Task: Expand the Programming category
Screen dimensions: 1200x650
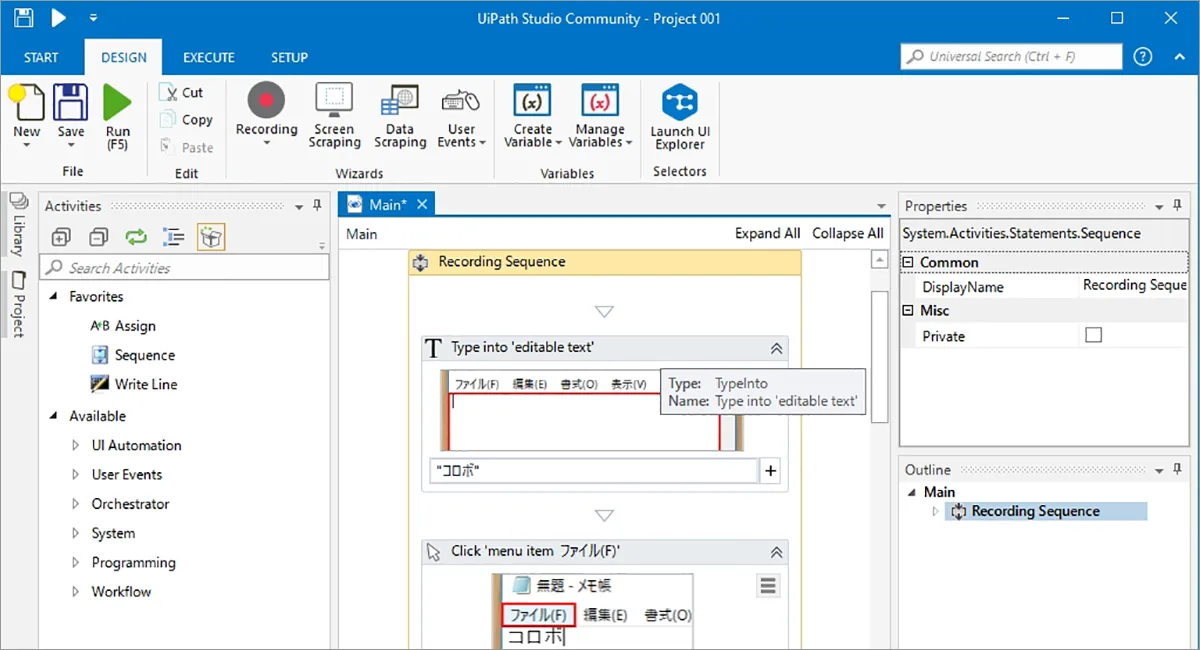Action: [x=76, y=562]
